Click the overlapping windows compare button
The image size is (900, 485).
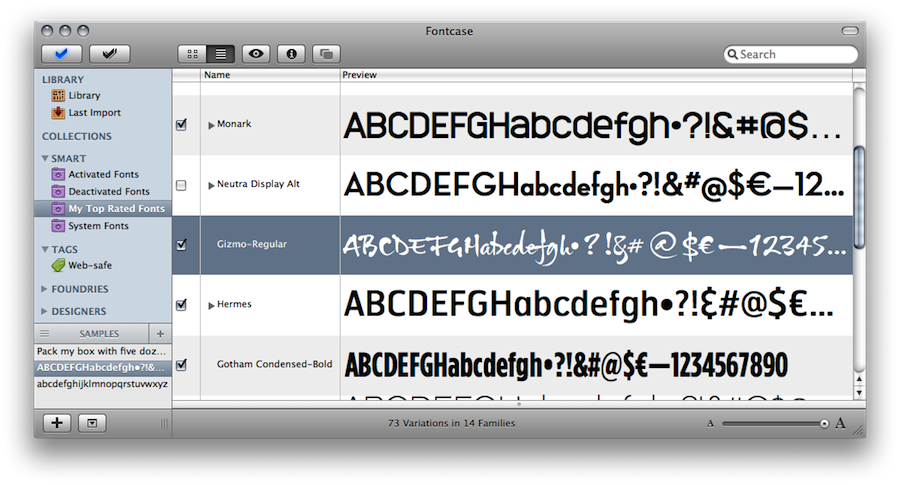tap(326, 54)
